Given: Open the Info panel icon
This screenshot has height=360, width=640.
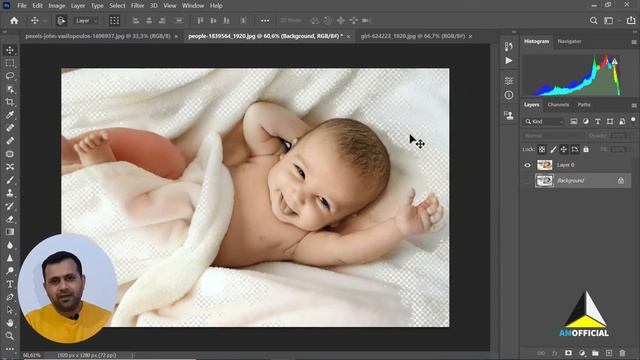Looking at the screenshot, I should (509, 95).
